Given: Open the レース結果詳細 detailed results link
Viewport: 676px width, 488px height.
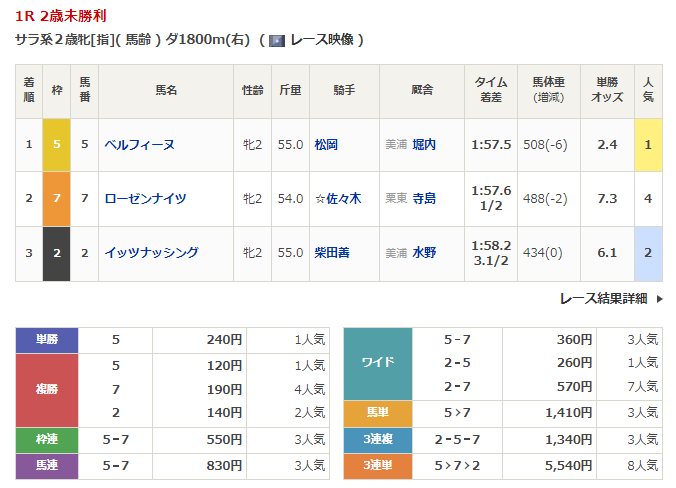Looking at the screenshot, I should tap(603, 298).
